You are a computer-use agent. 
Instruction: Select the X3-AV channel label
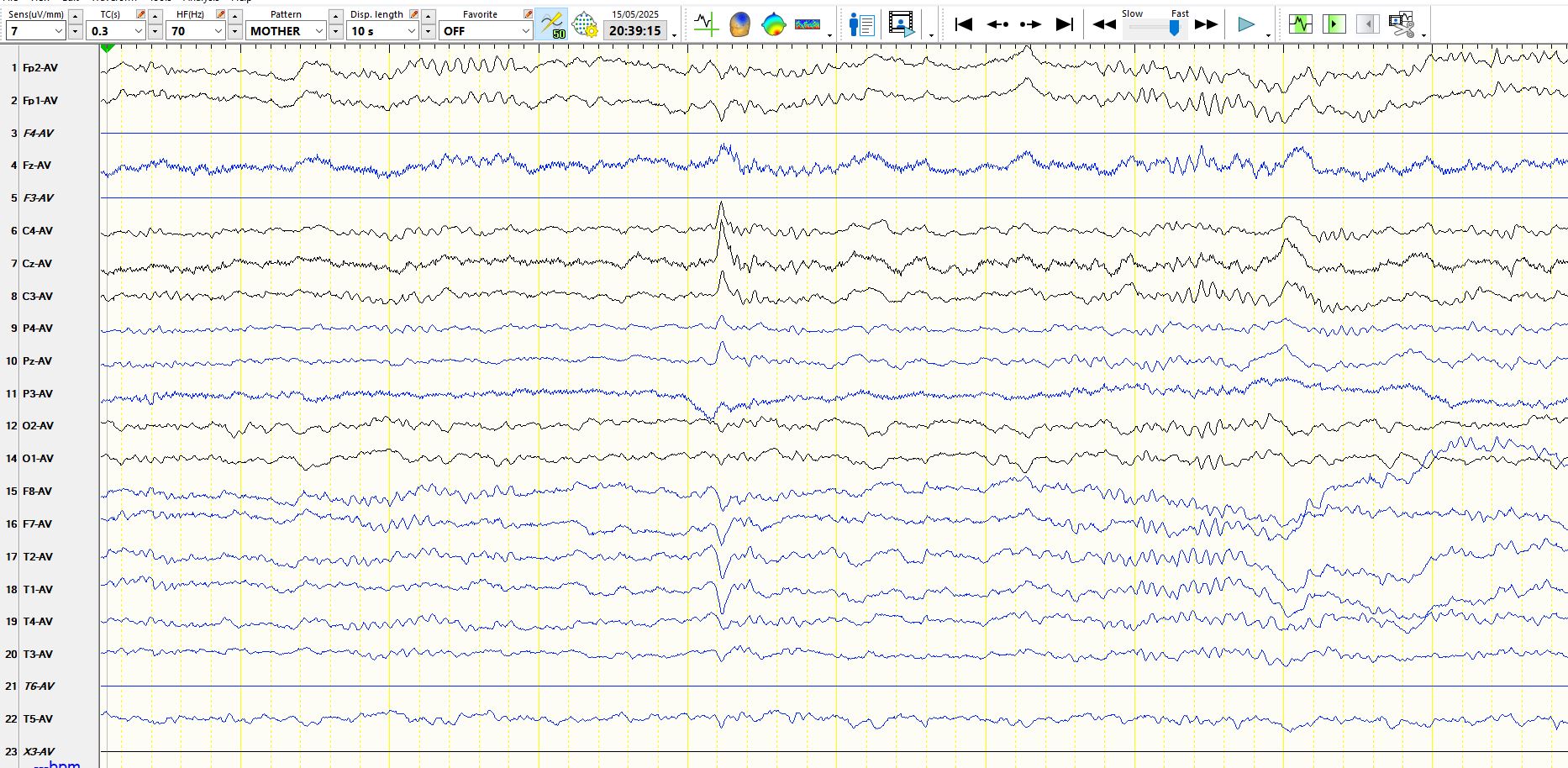pos(39,752)
